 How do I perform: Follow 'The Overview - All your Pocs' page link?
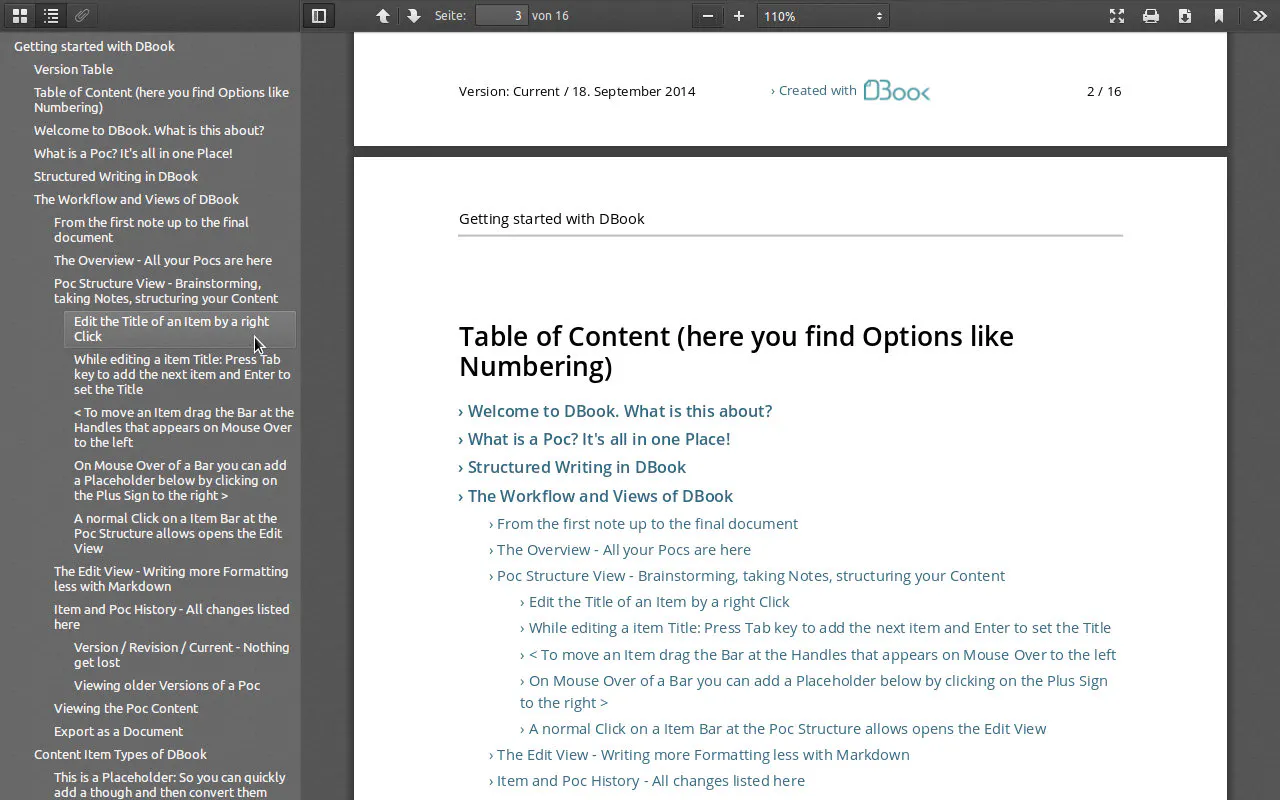coord(620,549)
